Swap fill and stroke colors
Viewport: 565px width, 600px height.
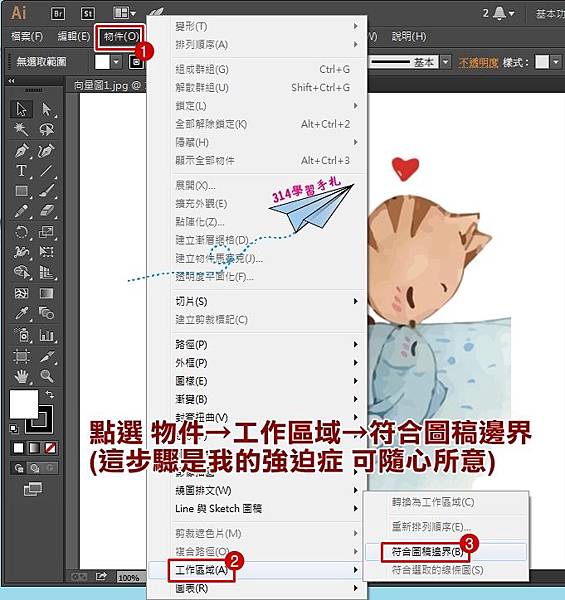click(x=50, y=394)
